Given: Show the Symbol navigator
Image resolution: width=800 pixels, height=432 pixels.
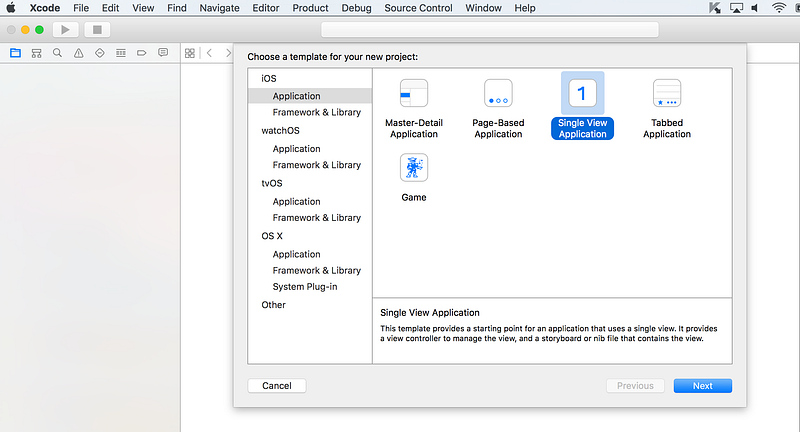Looking at the screenshot, I should click(36, 53).
